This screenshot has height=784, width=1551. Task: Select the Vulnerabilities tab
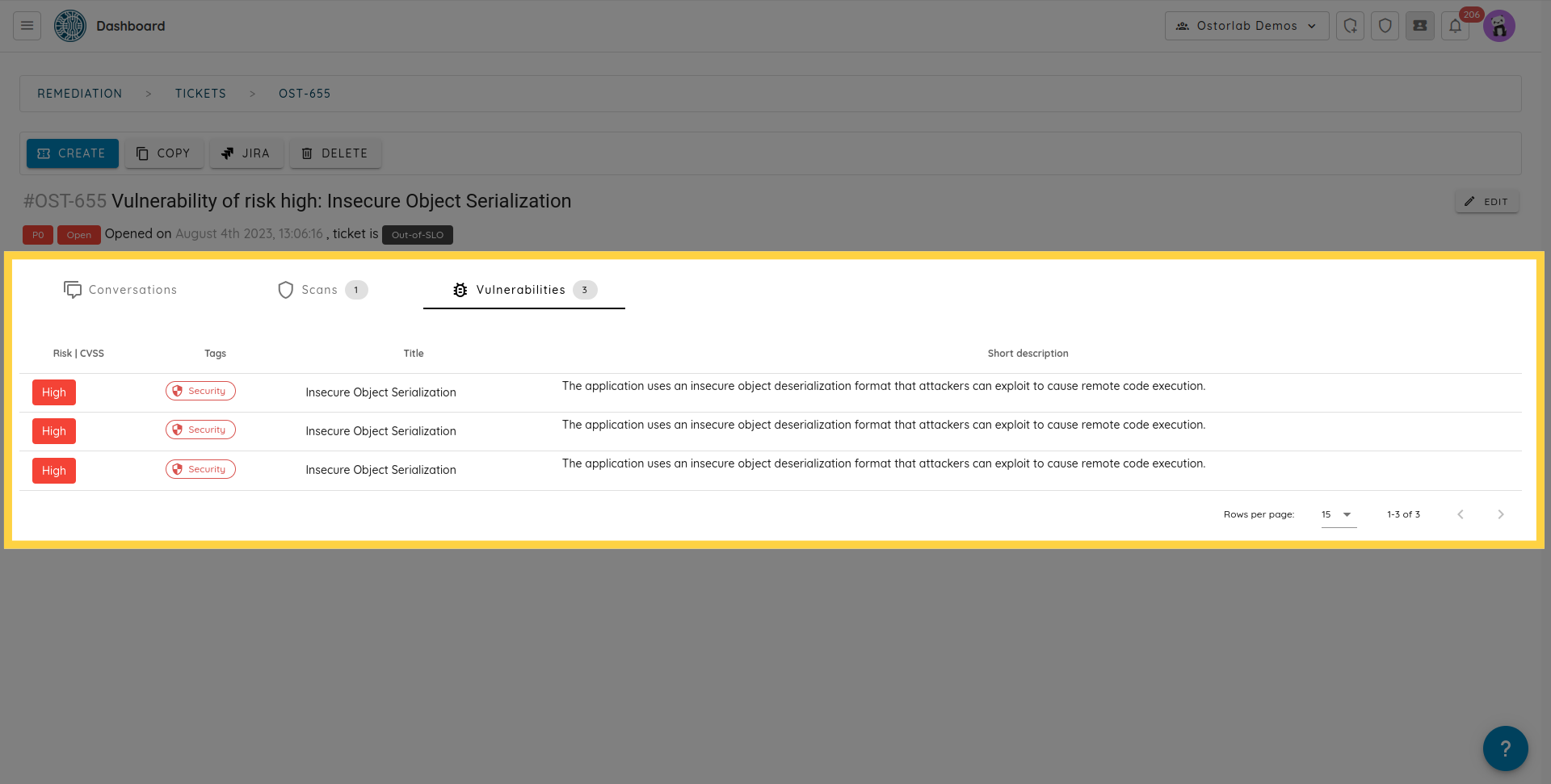coord(523,290)
